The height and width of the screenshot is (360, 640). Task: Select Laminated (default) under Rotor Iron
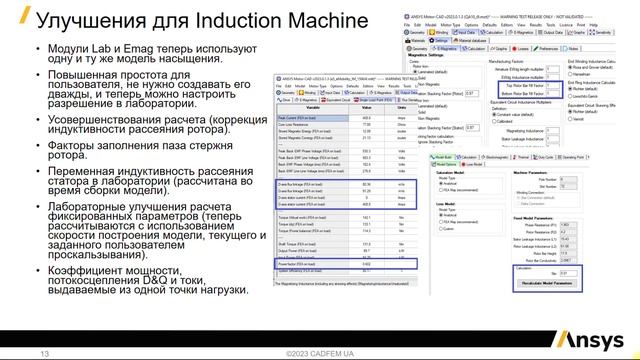point(430,72)
